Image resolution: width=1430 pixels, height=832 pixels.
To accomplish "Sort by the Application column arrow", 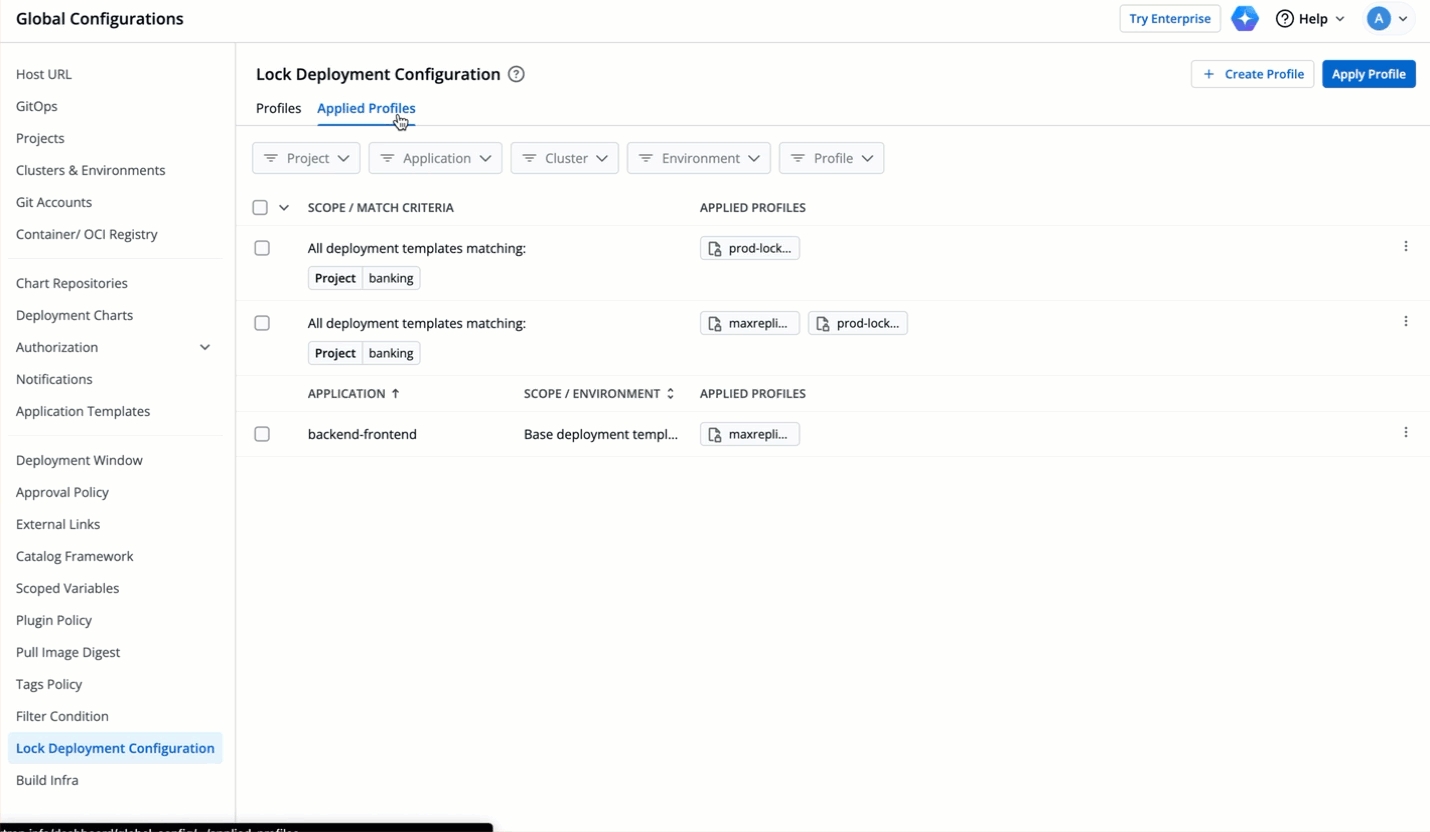I will (x=395, y=394).
